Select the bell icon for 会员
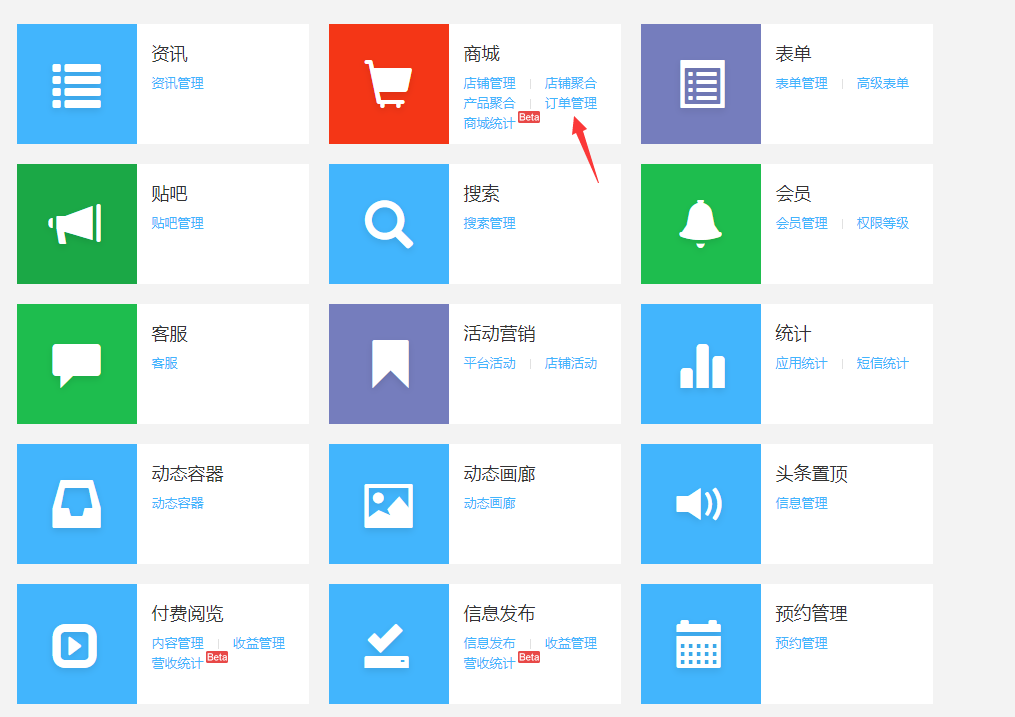Image resolution: width=1015 pixels, height=717 pixels. click(x=700, y=222)
